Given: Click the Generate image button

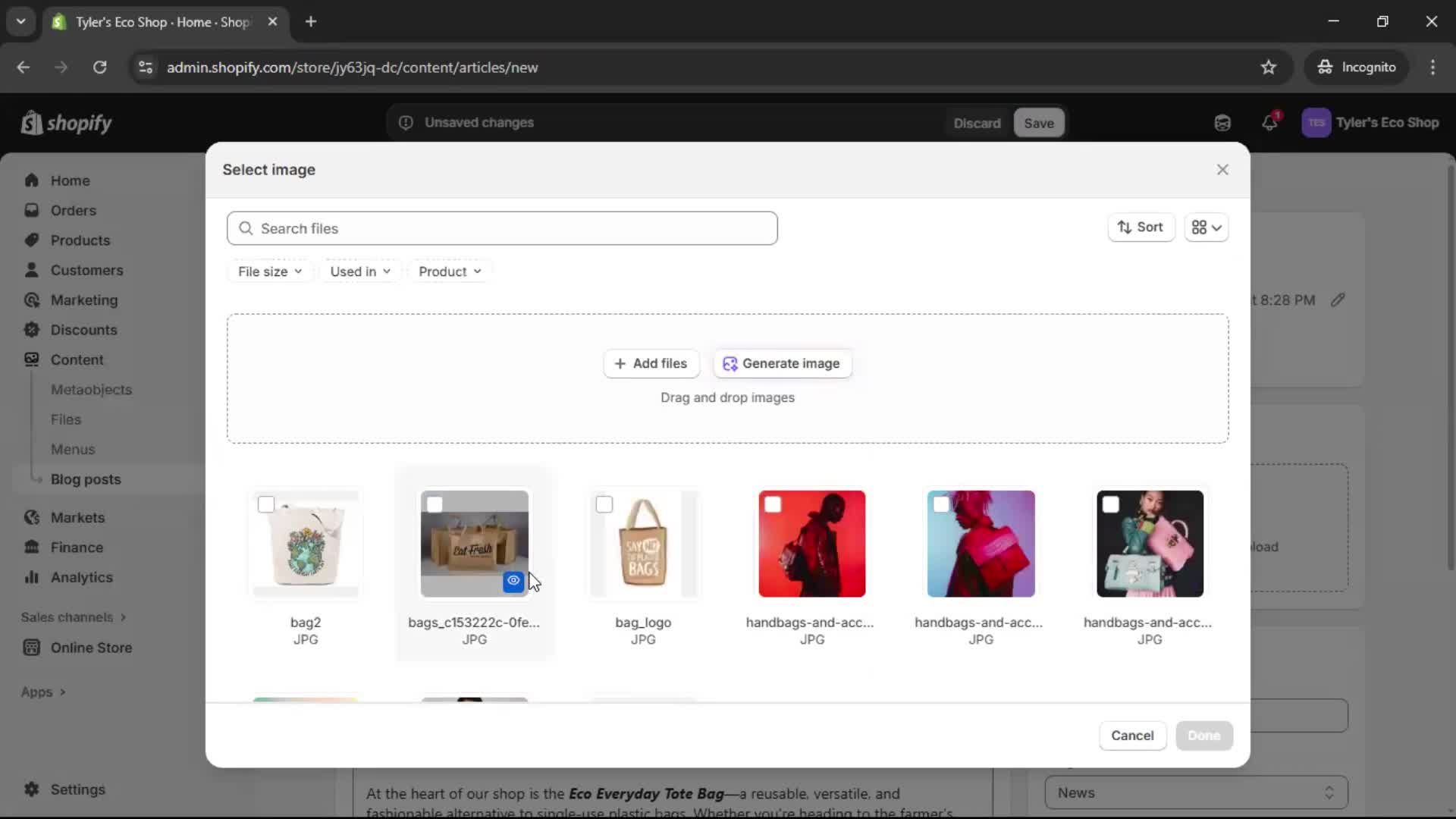Looking at the screenshot, I should coord(782,363).
